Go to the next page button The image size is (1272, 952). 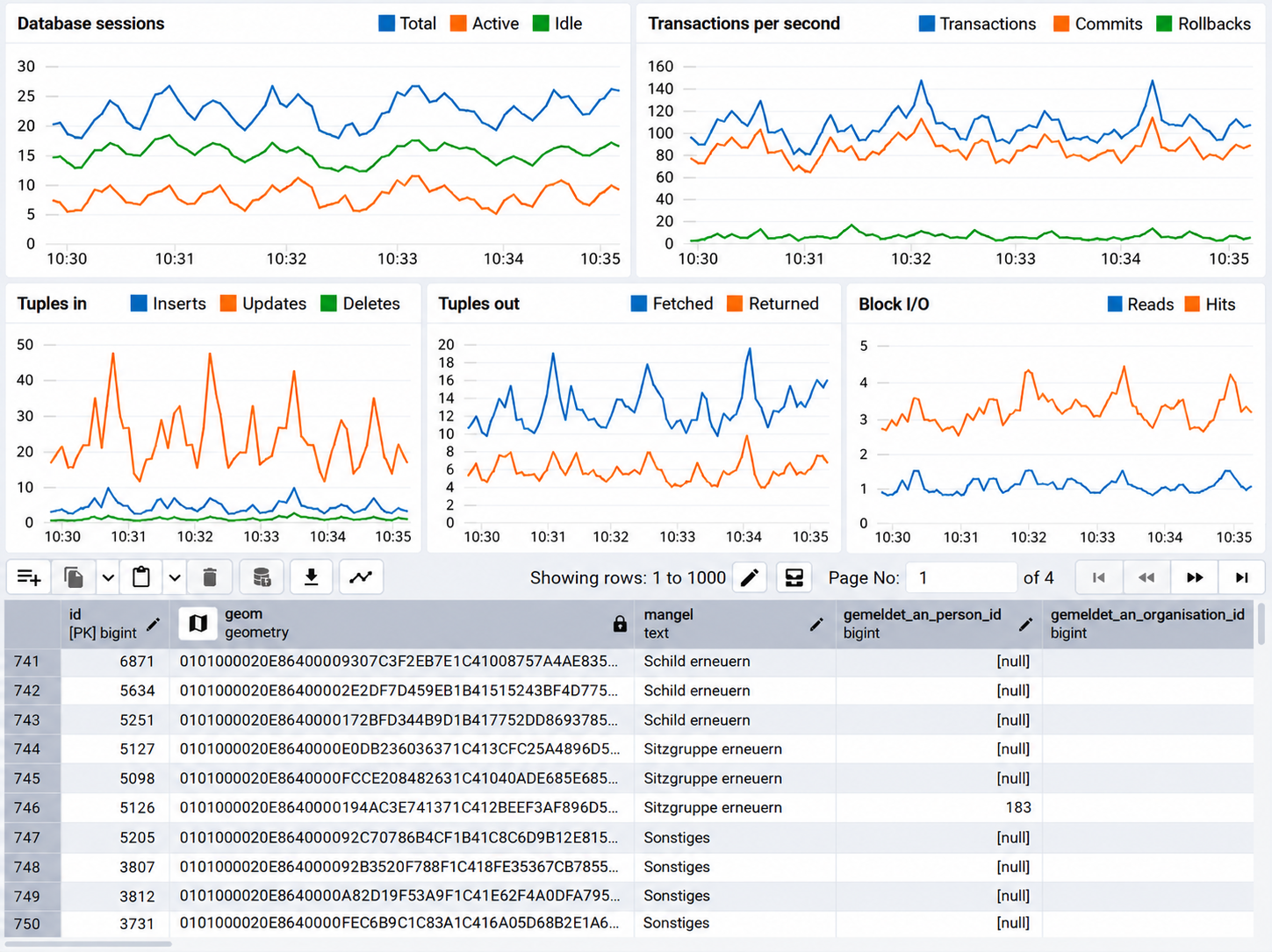coord(1194,577)
